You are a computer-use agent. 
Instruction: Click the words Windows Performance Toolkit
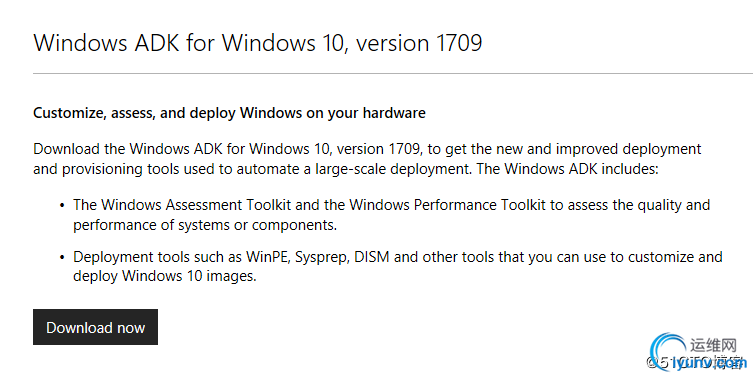pos(447,205)
